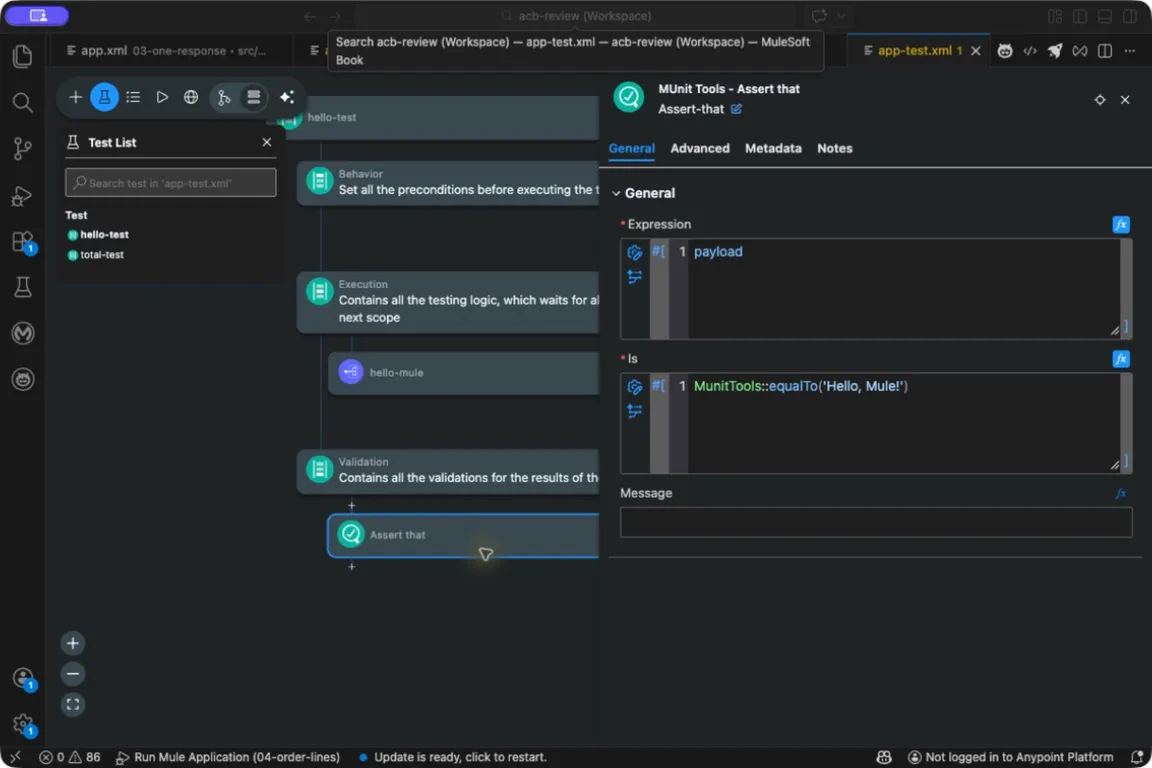The image size is (1152, 768).
Task: Close the Test List panel
Action: click(x=267, y=143)
